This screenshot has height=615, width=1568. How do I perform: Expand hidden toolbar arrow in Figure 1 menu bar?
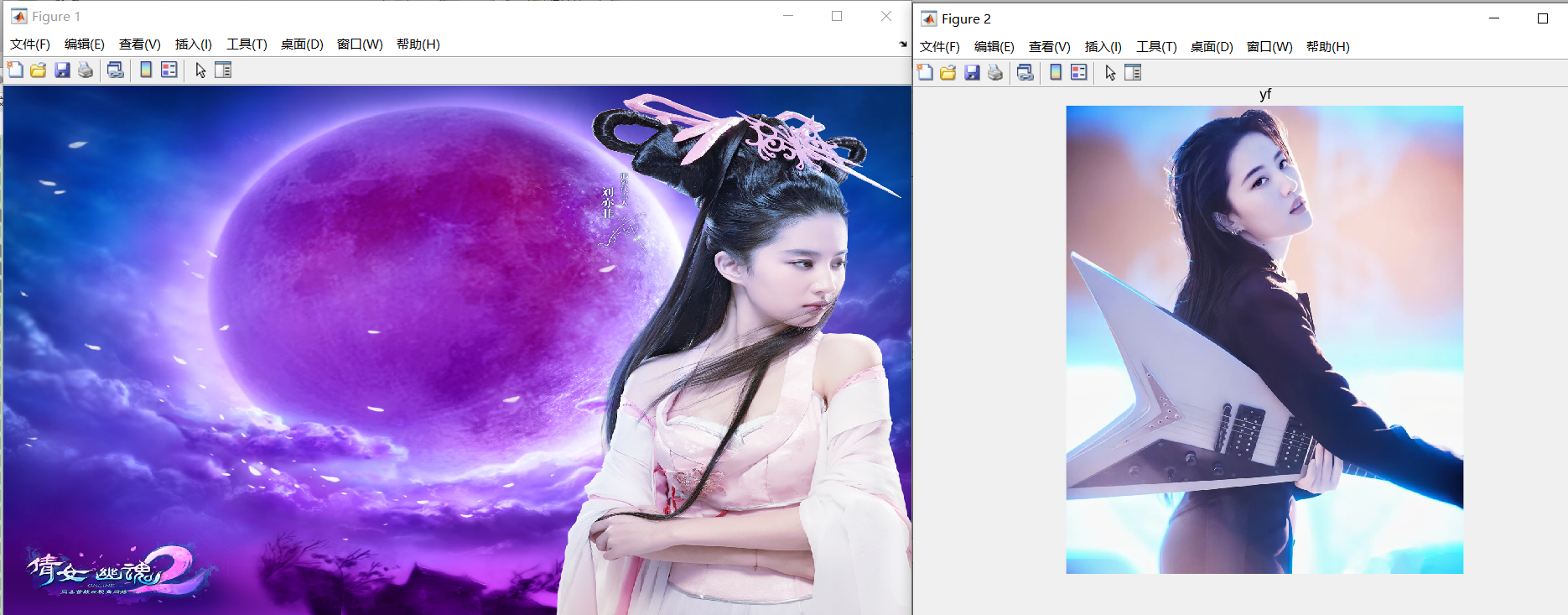(903, 44)
